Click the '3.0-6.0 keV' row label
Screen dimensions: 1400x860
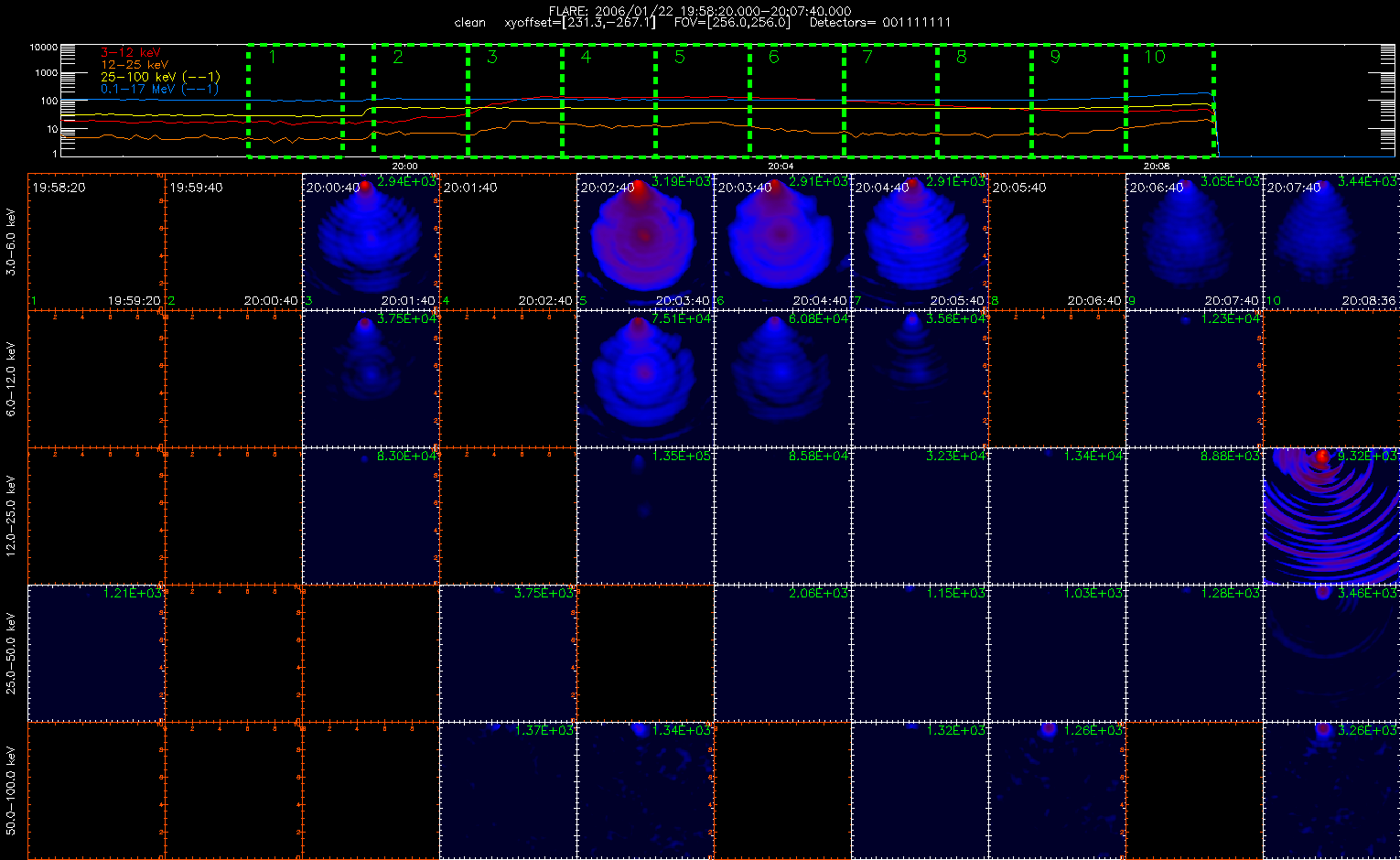[x=11, y=242]
